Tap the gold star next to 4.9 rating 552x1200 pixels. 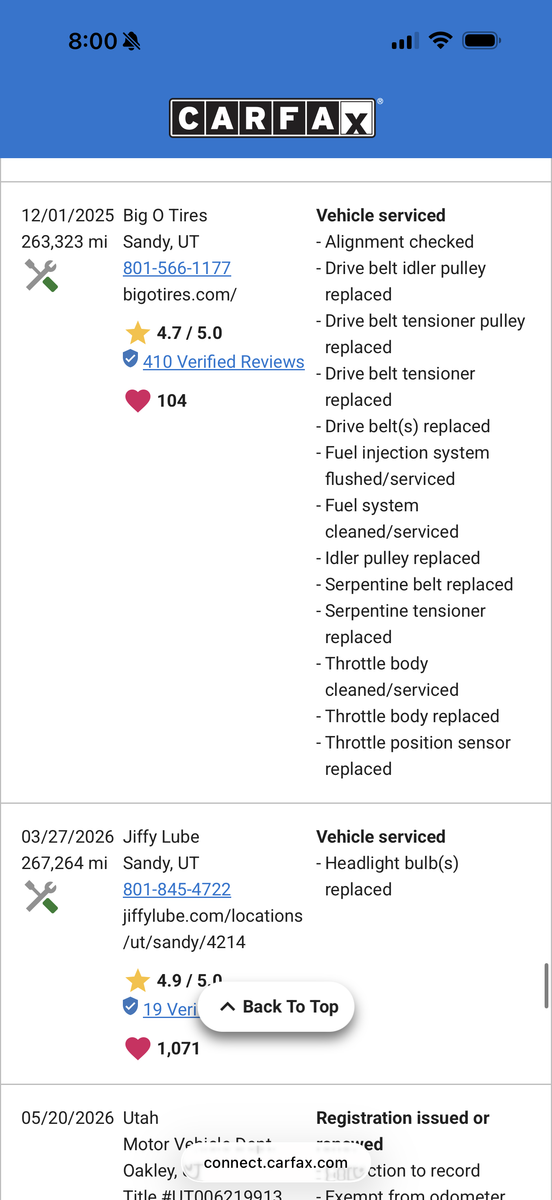pos(137,981)
